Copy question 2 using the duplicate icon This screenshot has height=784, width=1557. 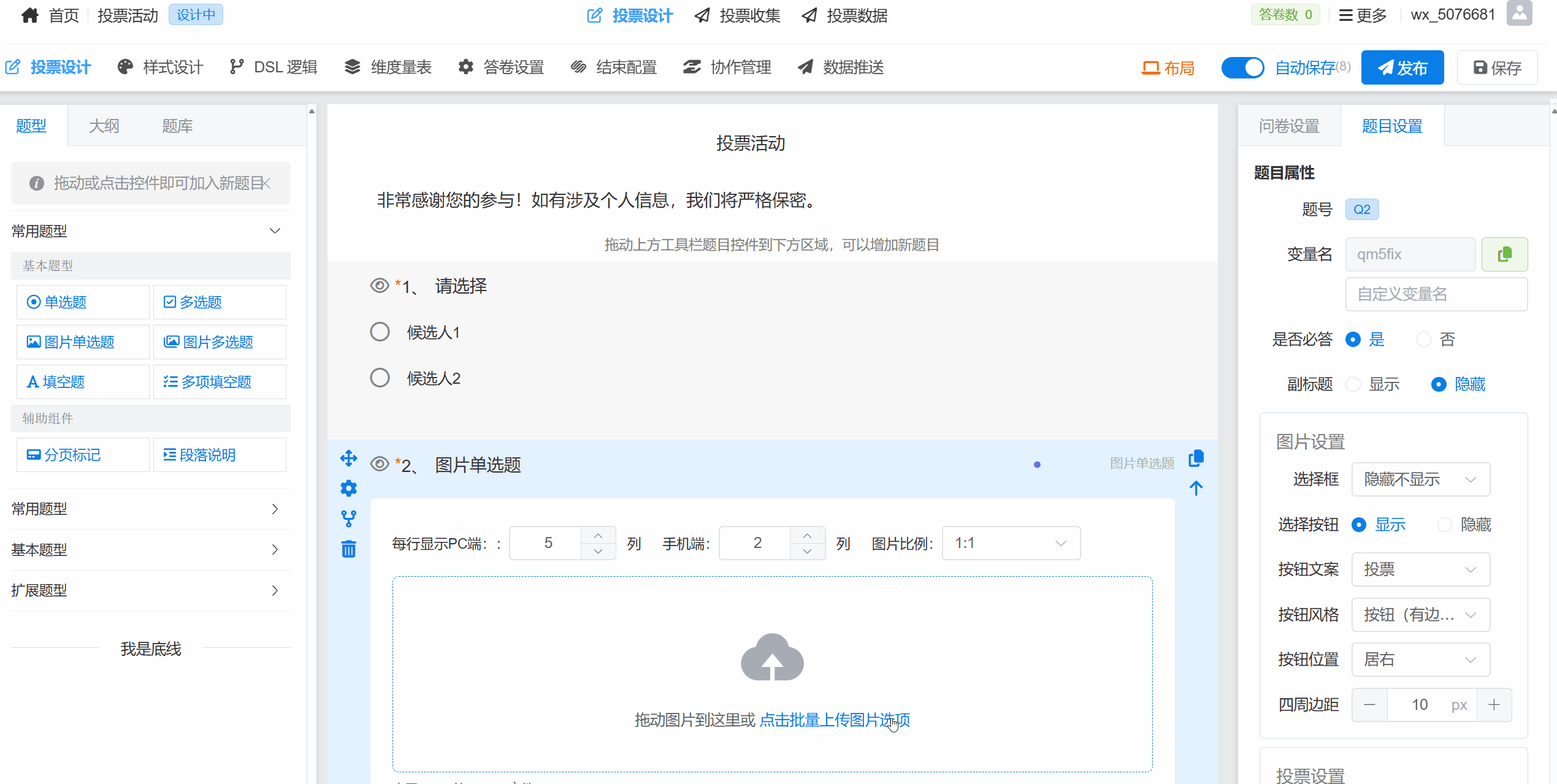[x=1196, y=458]
